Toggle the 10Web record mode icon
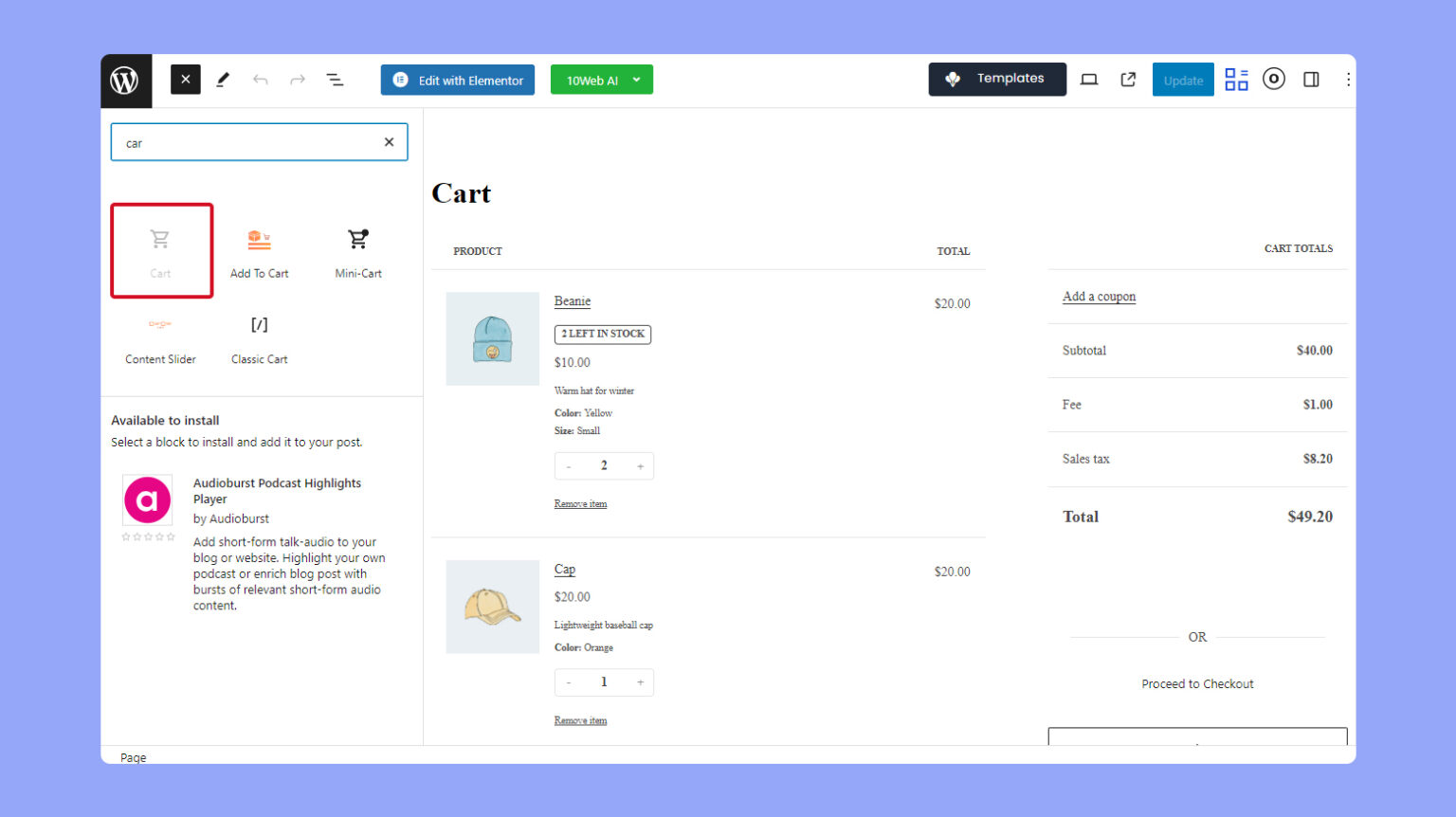Viewport: 1456px width, 817px height. point(1273,80)
